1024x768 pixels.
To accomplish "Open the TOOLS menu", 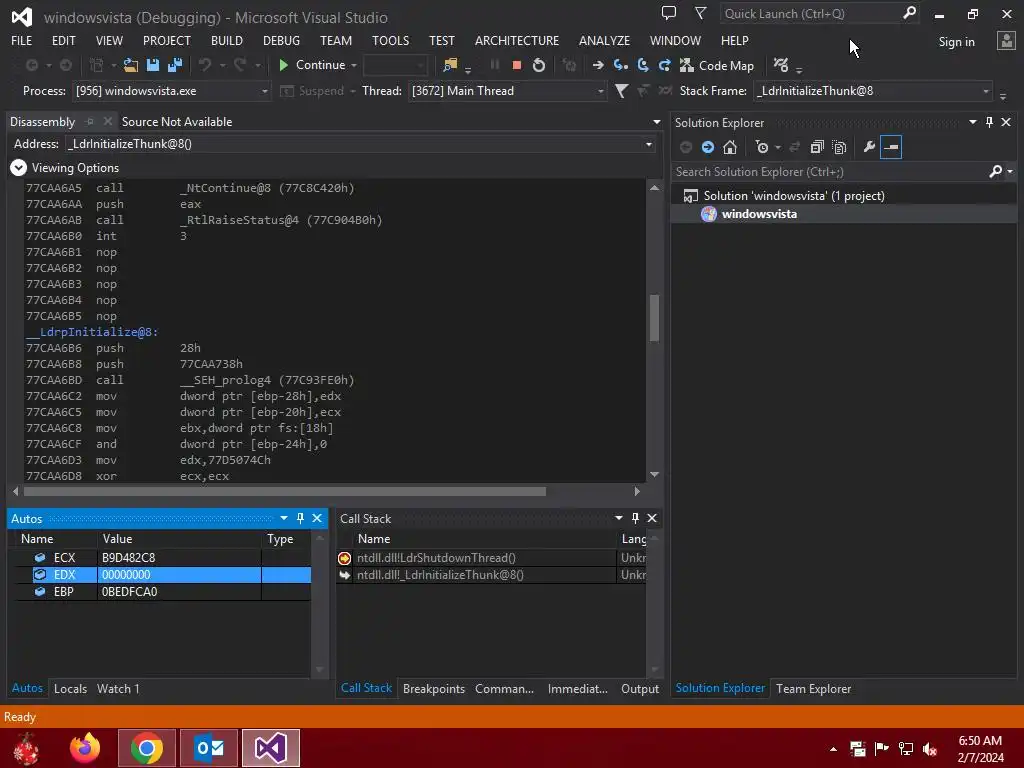I will point(391,40).
